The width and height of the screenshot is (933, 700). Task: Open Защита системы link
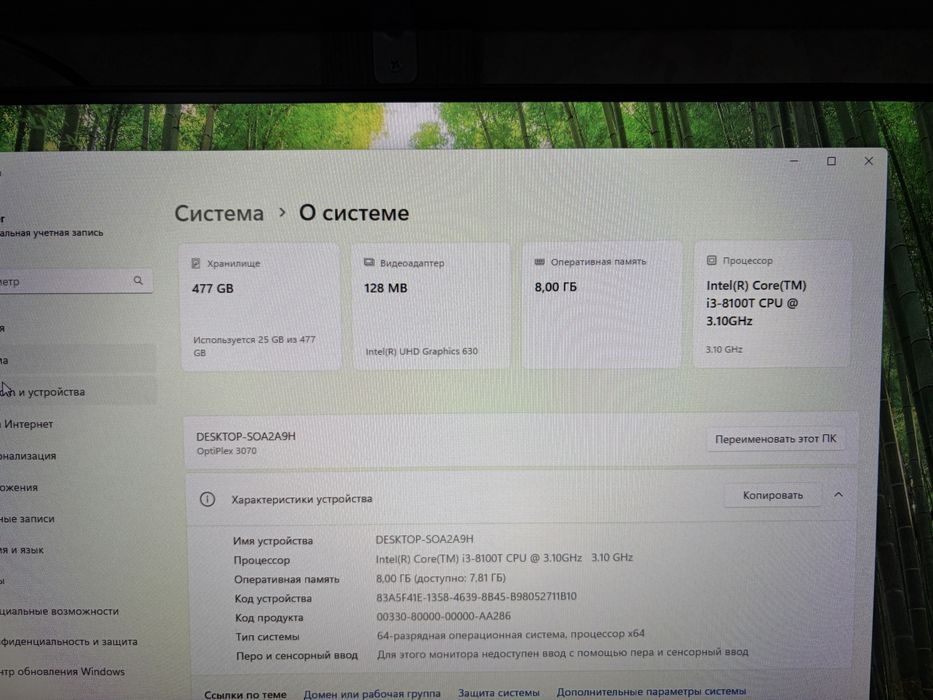pyautogui.click(x=499, y=693)
